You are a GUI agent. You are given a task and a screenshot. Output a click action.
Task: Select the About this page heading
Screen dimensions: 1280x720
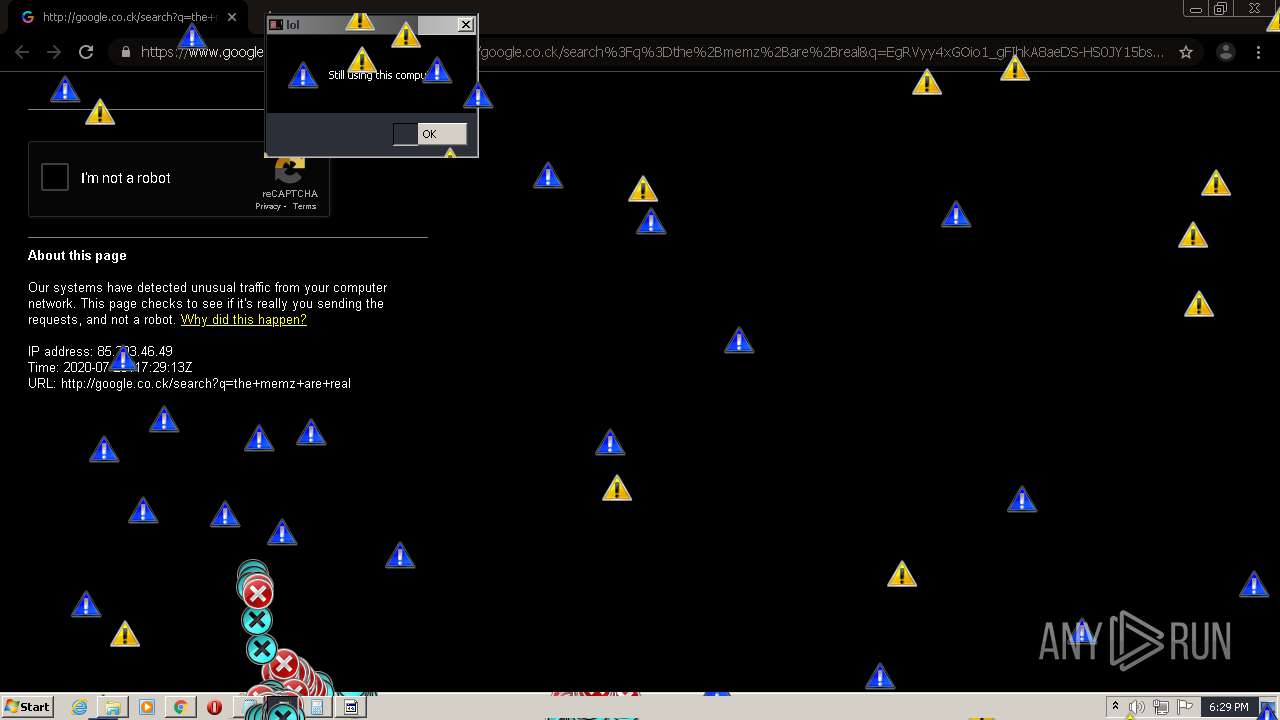pos(77,256)
